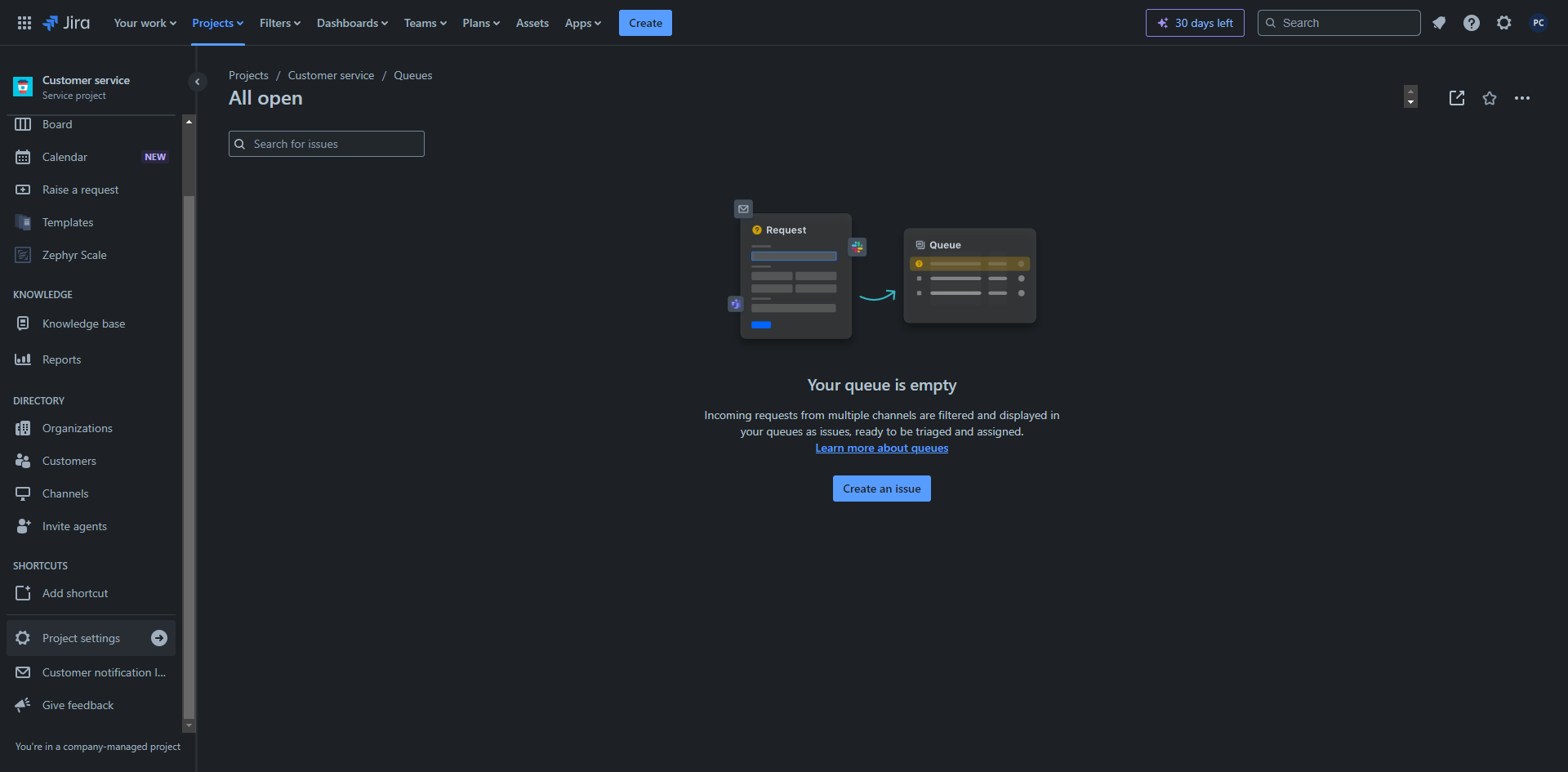The image size is (1568, 772).
Task: Expand the Plans dropdown
Action: [481, 23]
